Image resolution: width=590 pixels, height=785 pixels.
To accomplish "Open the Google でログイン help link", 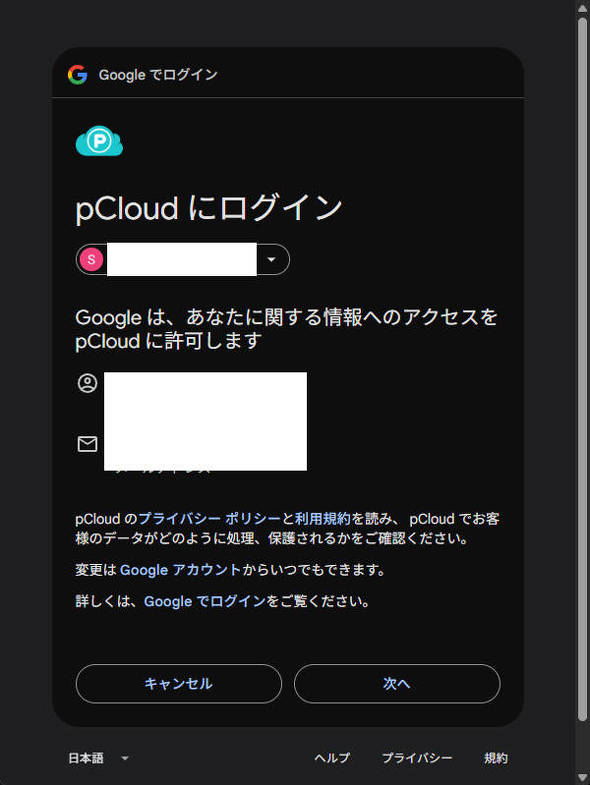I will coord(204,601).
